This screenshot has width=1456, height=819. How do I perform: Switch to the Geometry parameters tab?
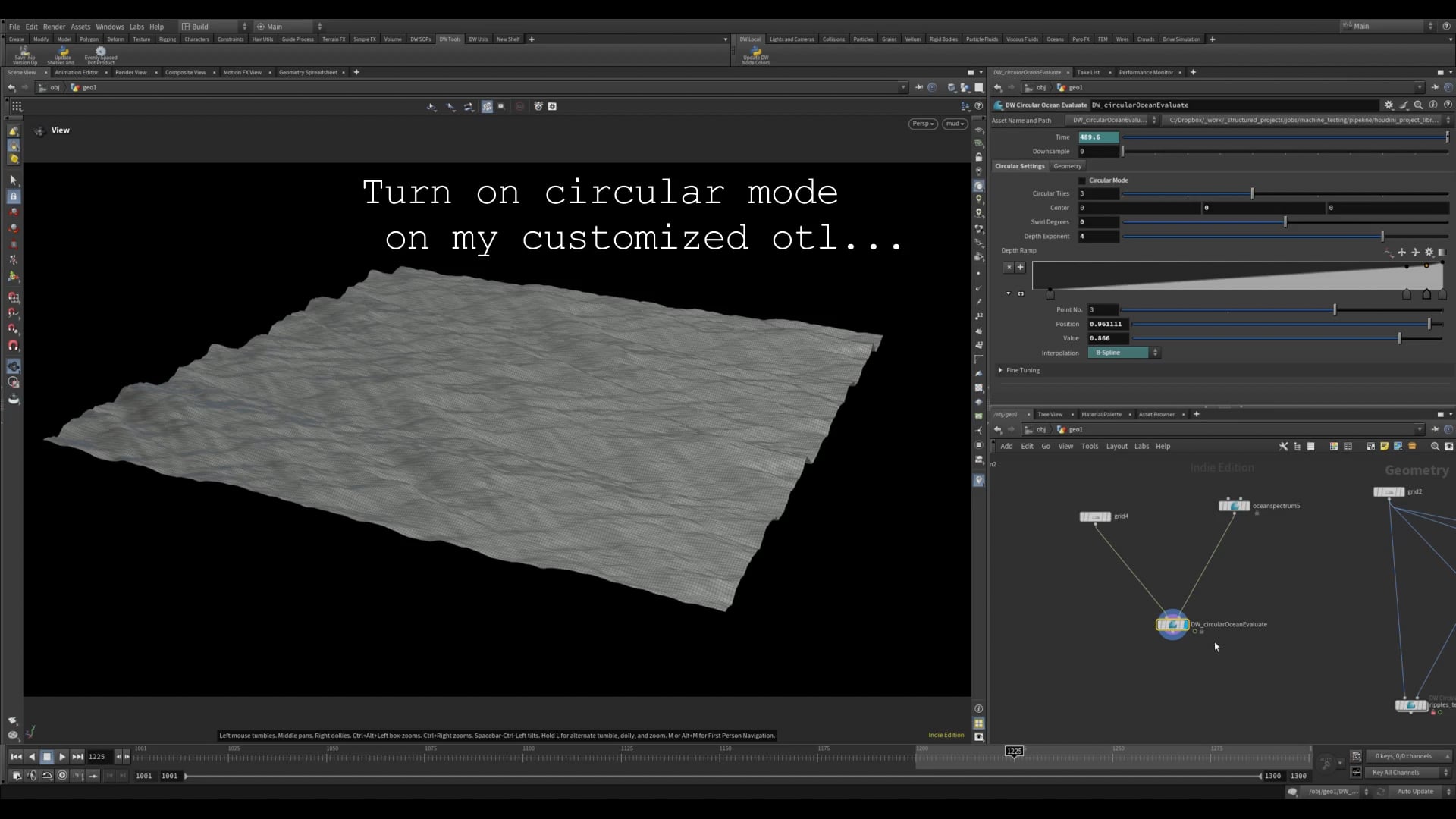[1067, 166]
